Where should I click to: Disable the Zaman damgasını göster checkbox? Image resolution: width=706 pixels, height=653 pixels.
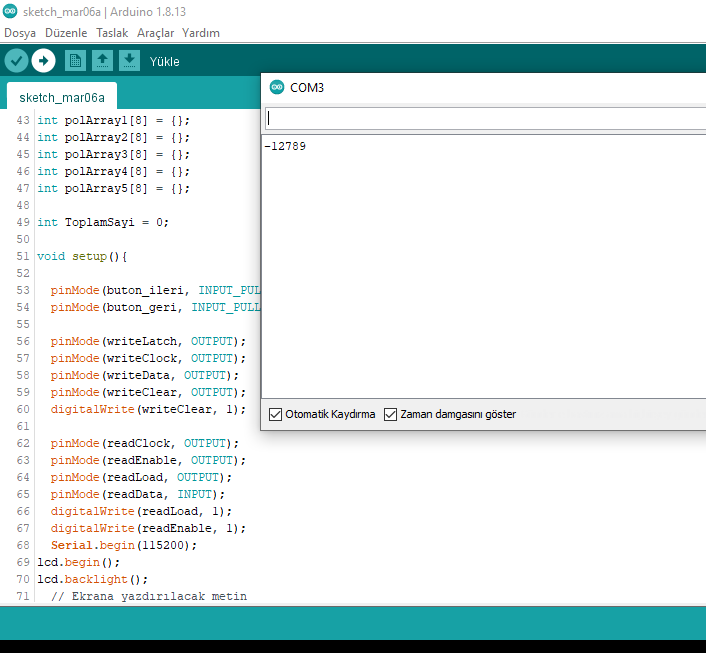point(391,414)
